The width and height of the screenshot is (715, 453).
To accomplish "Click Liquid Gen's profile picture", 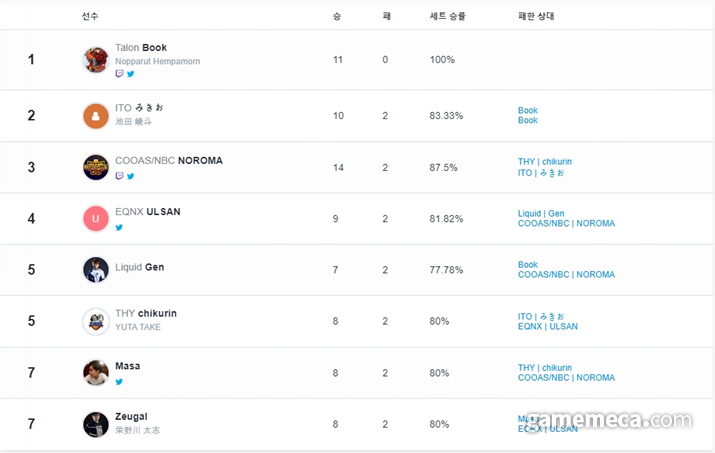I will pyautogui.click(x=96, y=270).
